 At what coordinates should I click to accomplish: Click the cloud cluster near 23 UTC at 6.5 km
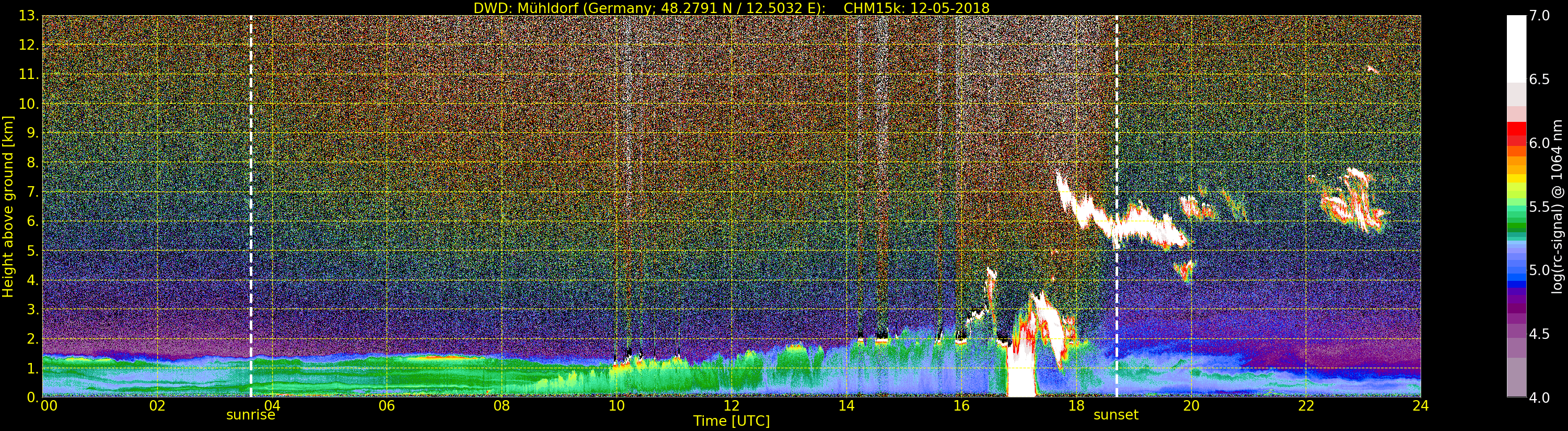coord(1353,200)
